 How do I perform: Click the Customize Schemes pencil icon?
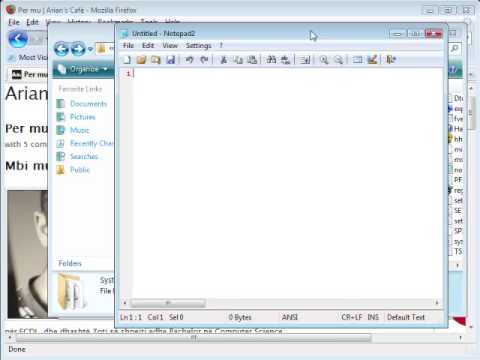[x=372, y=60]
